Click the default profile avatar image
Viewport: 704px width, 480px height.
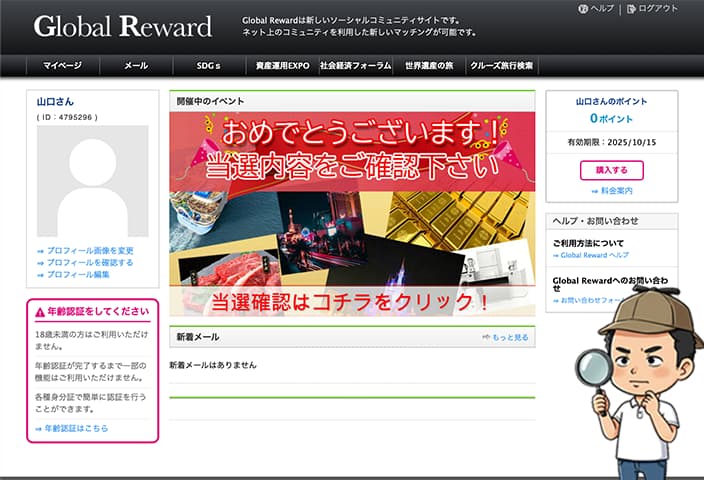(92, 181)
